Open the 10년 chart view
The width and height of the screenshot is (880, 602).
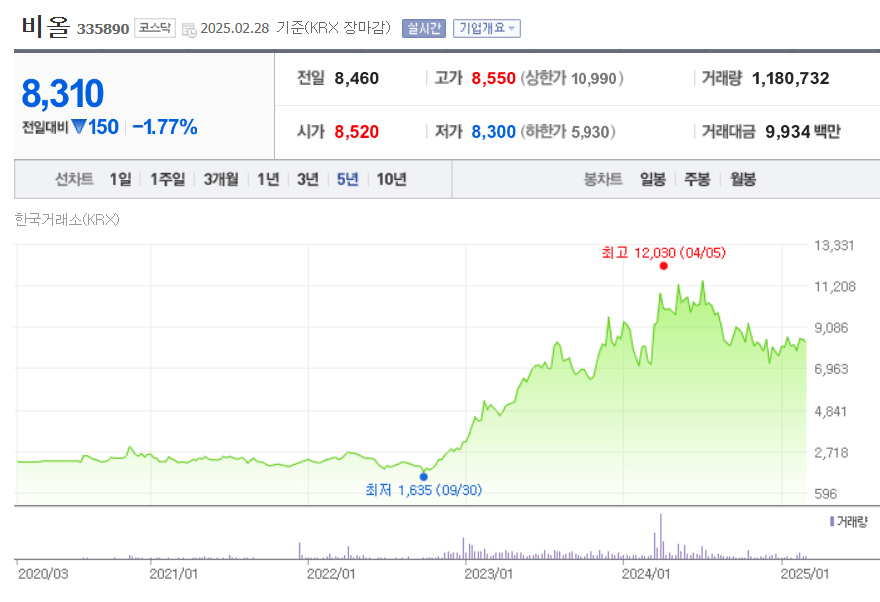click(x=392, y=179)
